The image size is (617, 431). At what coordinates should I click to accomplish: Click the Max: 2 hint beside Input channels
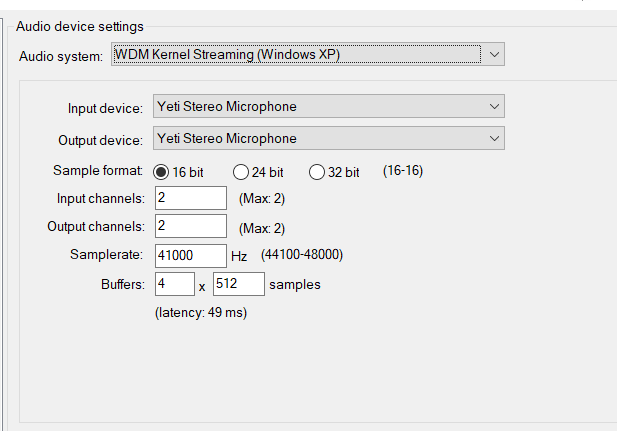tap(262, 199)
